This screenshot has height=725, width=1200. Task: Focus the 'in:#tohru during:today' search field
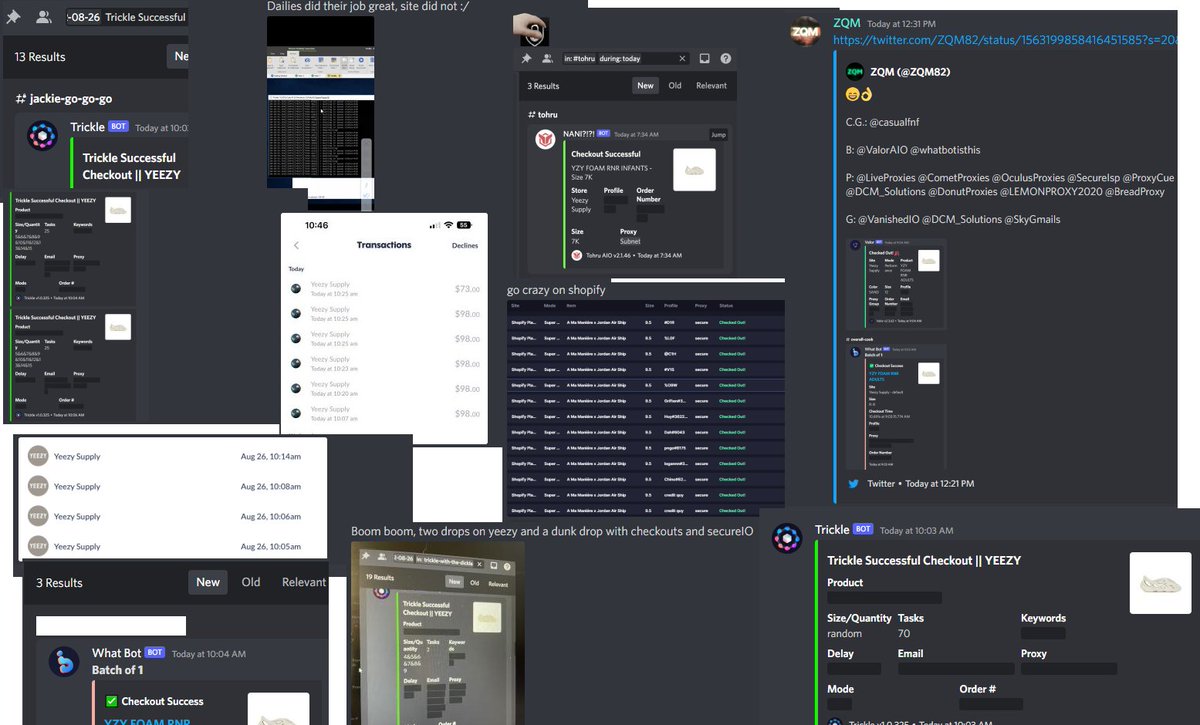tap(624, 59)
